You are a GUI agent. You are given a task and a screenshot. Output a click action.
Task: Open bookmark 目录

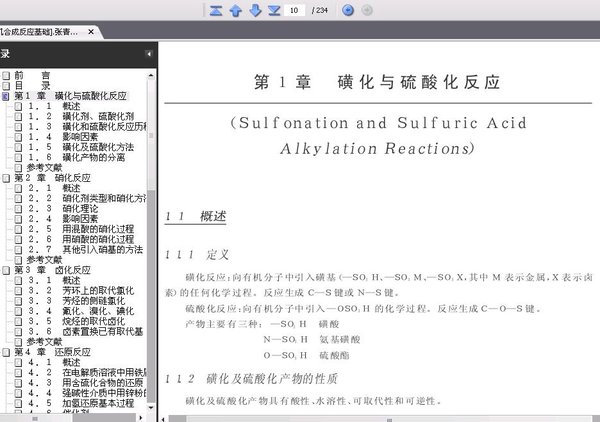click(x=32, y=86)
